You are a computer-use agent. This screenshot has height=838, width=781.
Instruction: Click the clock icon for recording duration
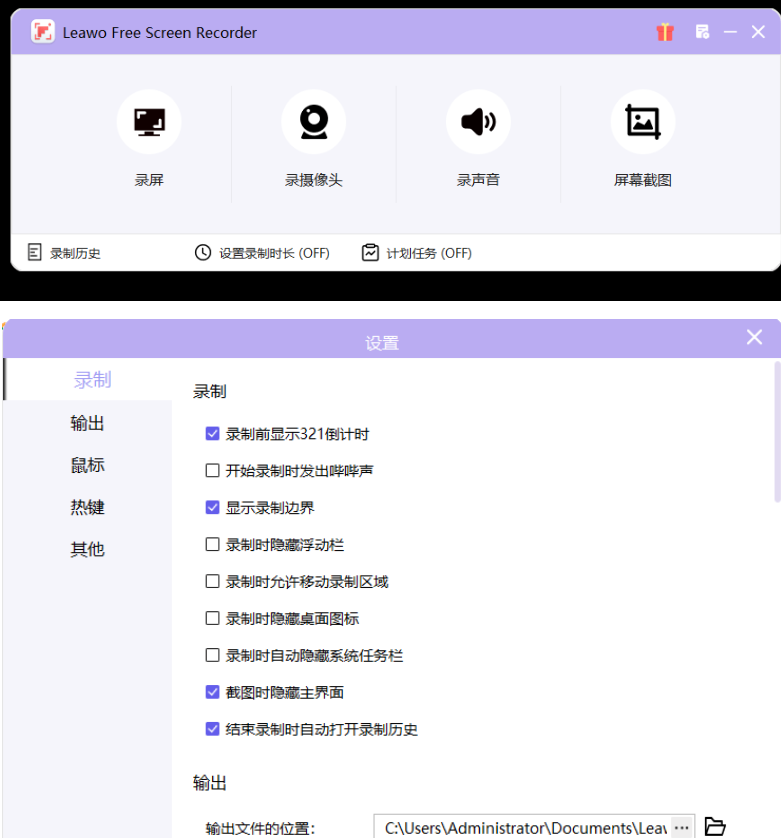(x=203, y=252)
